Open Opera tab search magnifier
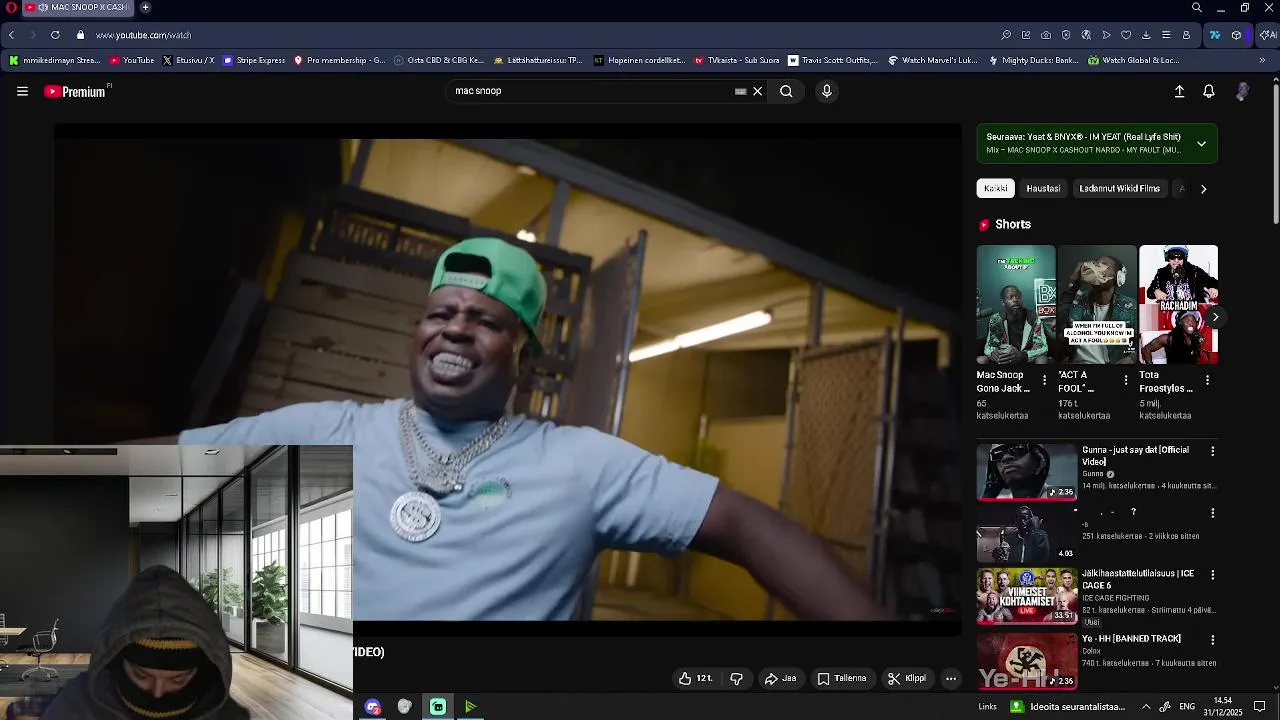1280x720 pixels. pyautogui.click(x=1197, y=7)
